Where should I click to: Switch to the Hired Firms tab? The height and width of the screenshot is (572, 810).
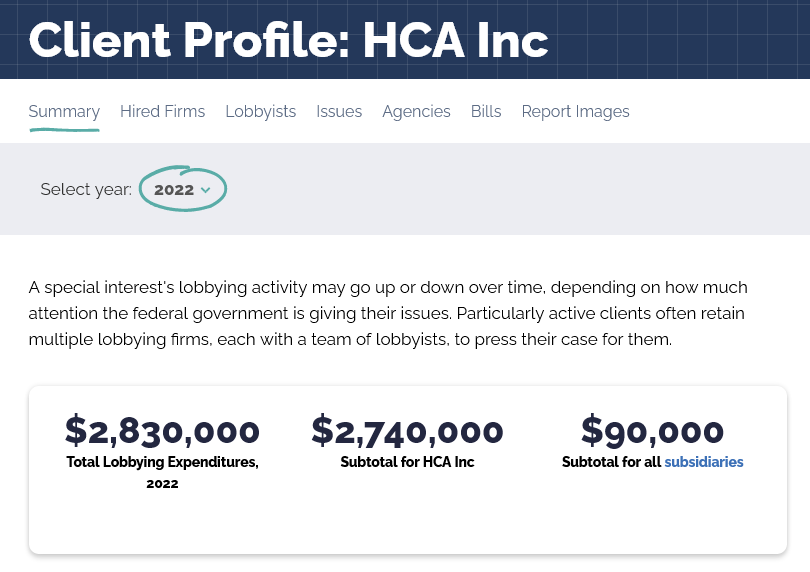[162, 112]
